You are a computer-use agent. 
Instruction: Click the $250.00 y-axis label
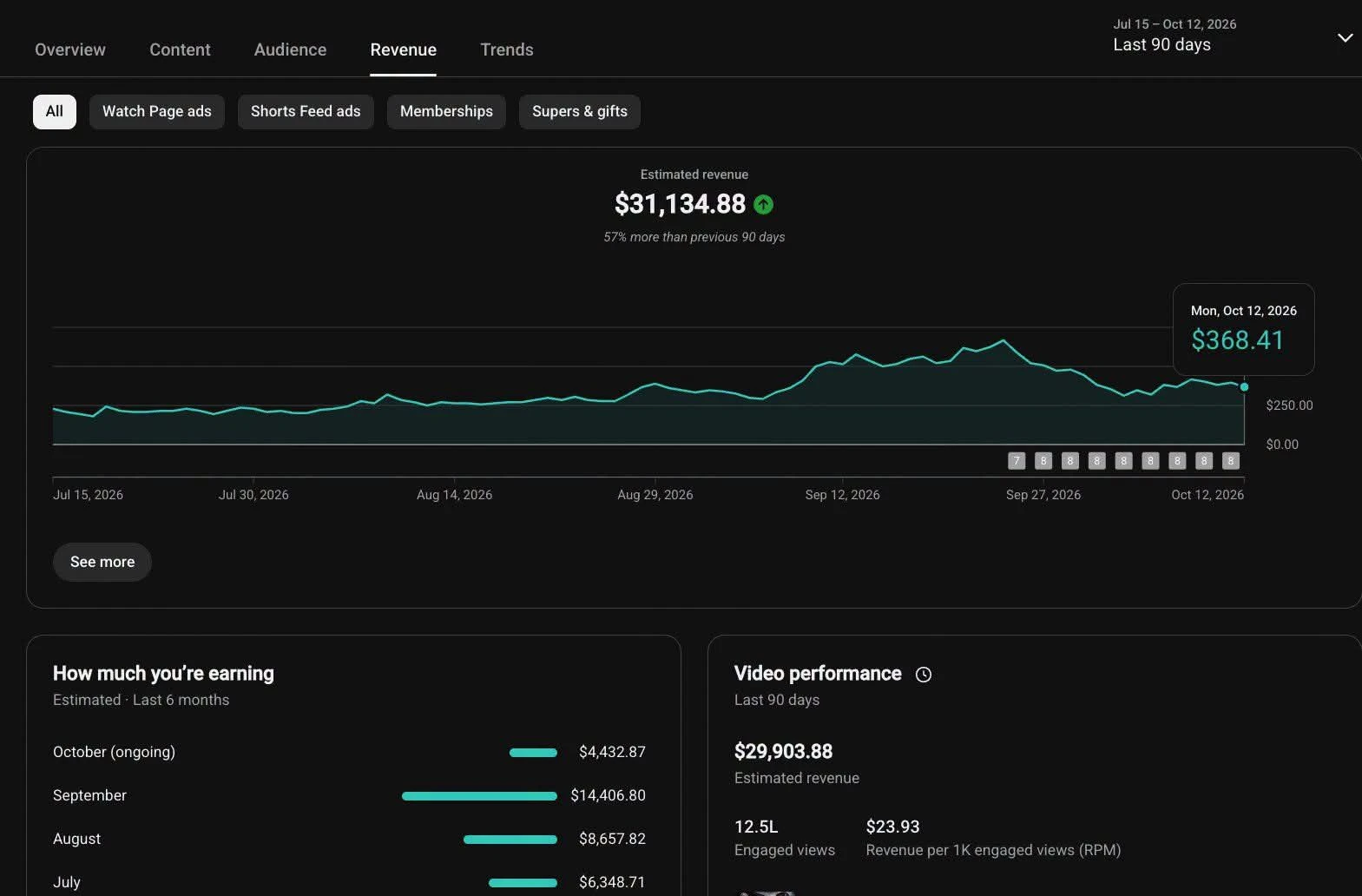1289,405
